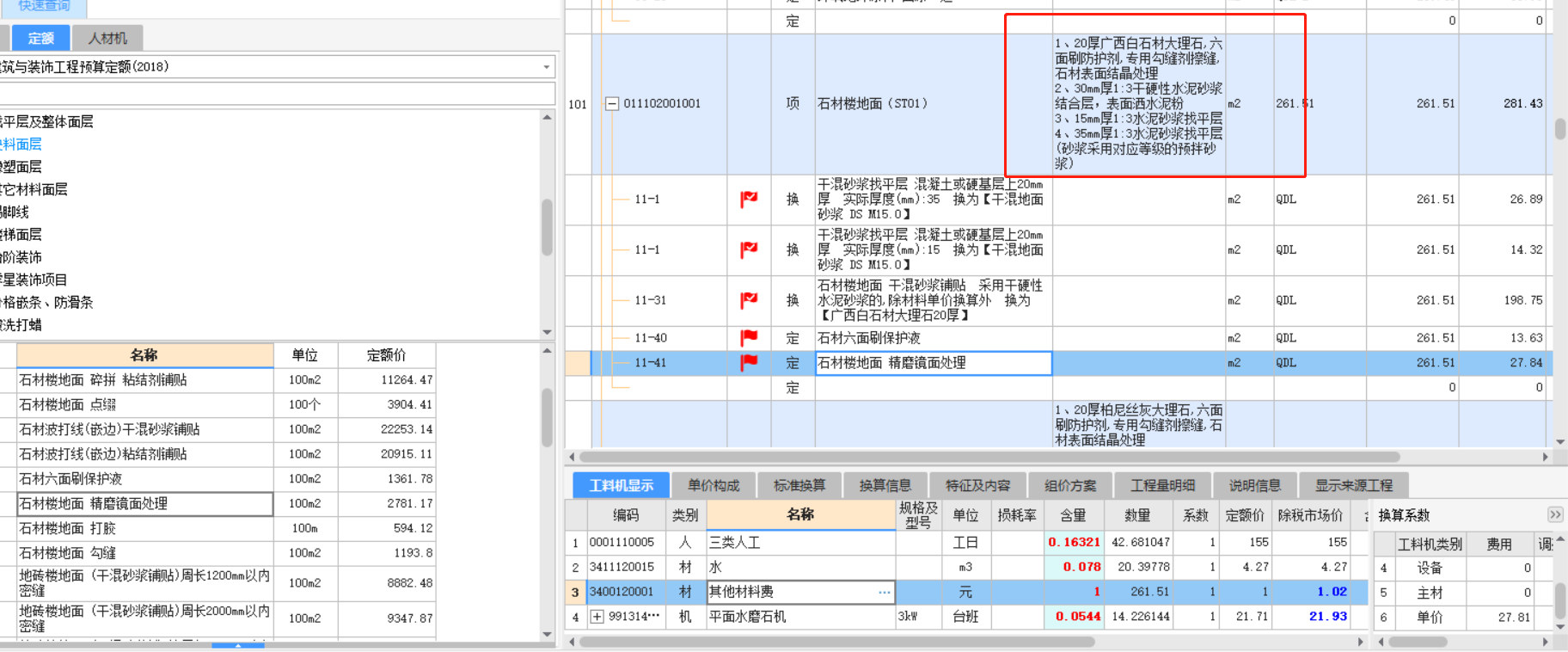Select 地砖楼地面 周长1200mm以内密缝 quota
The image size is (1568, 652).
tap(144, 583)
